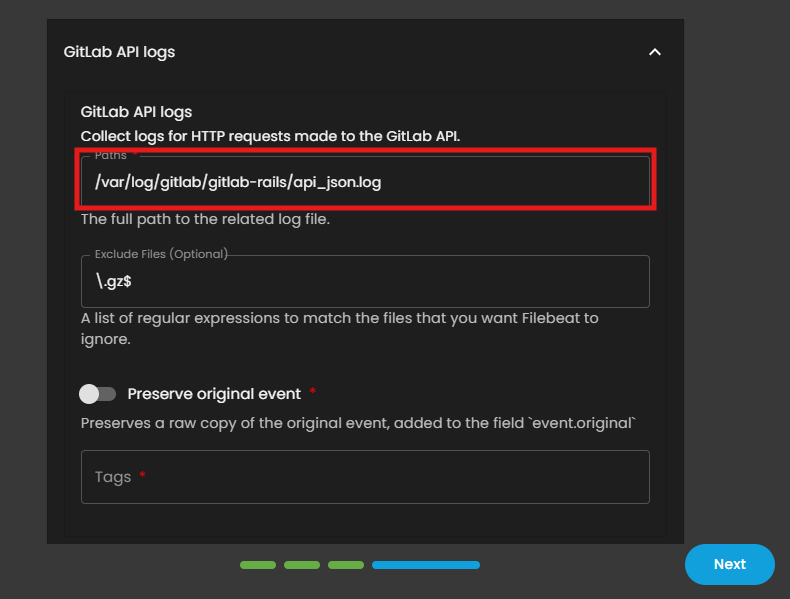Click the GitLab API logs accordion header title
The height and width of the screenshot is (599, 790).
tap(119, 52)
